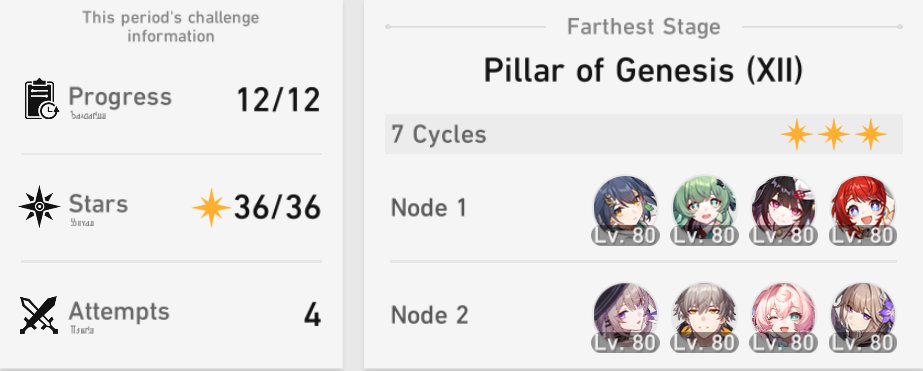The image size is (923, 371).
Task: Click the orange star beside 36/36
Action: pos(211,207)
